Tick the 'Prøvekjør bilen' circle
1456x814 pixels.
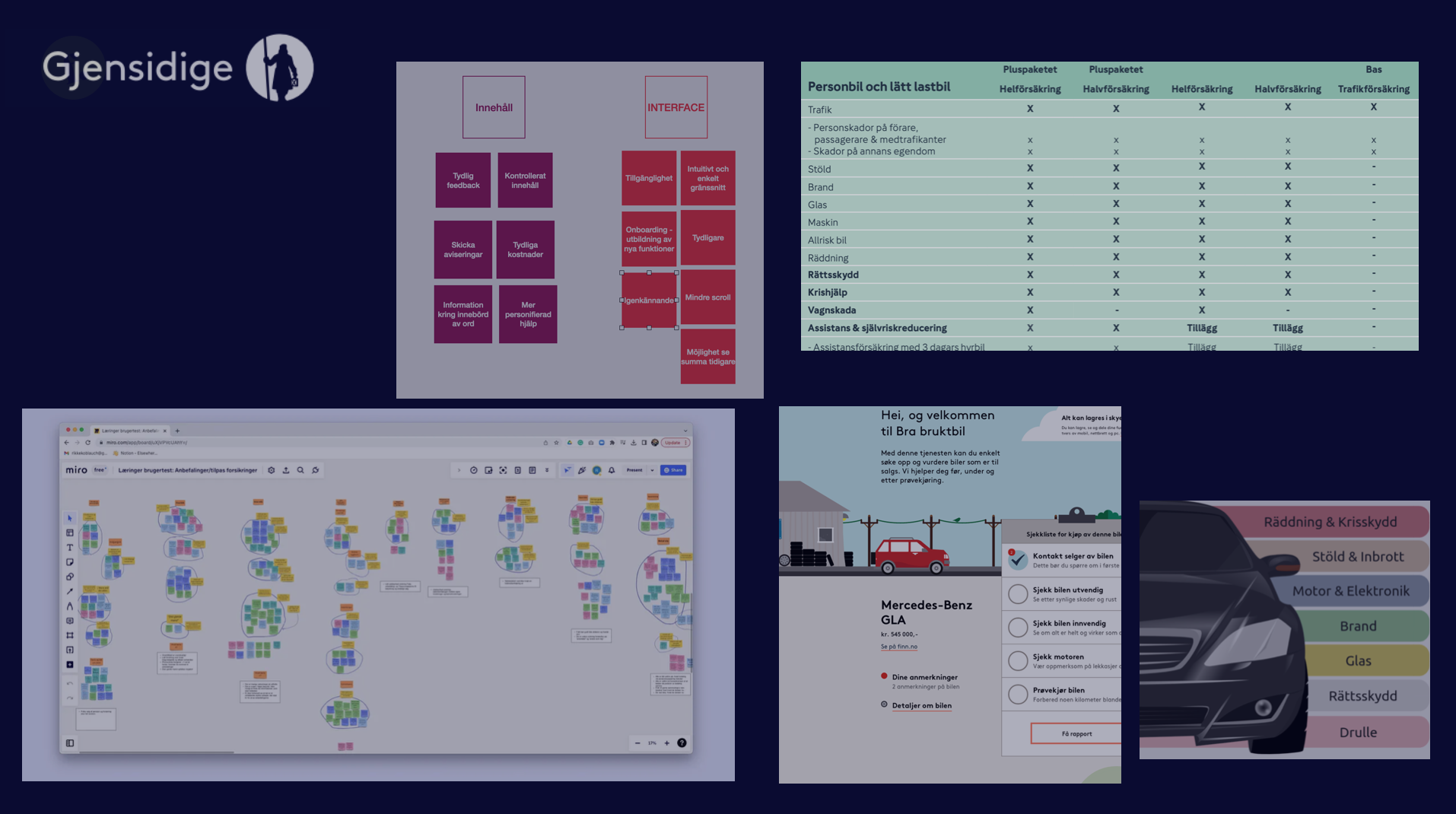tap(1018, 694)
